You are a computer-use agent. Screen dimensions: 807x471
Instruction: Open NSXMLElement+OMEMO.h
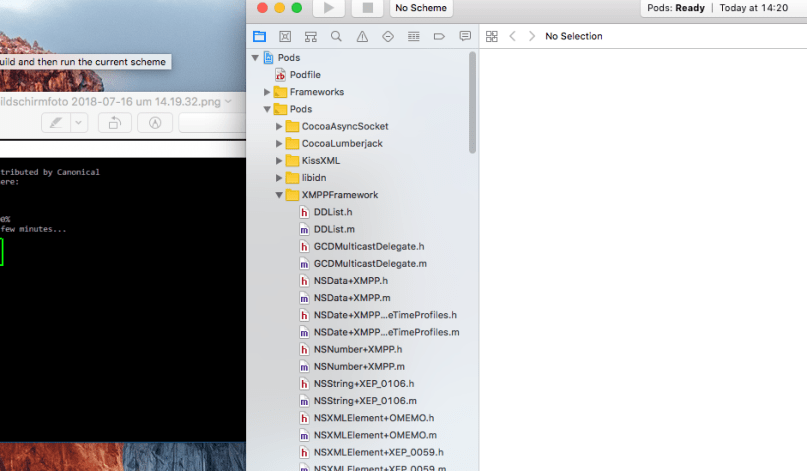click(374, 418)
